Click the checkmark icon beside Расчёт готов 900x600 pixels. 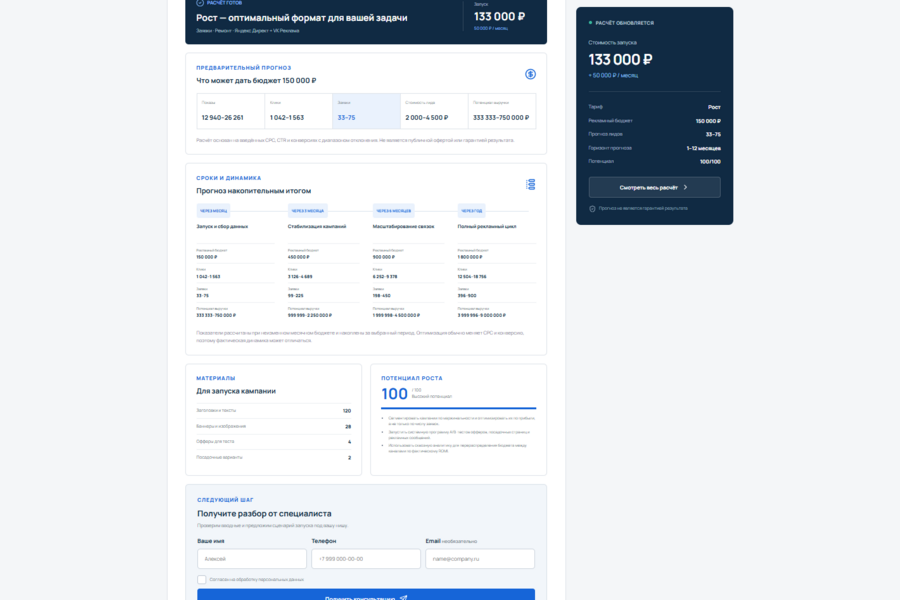coord(200,3)
